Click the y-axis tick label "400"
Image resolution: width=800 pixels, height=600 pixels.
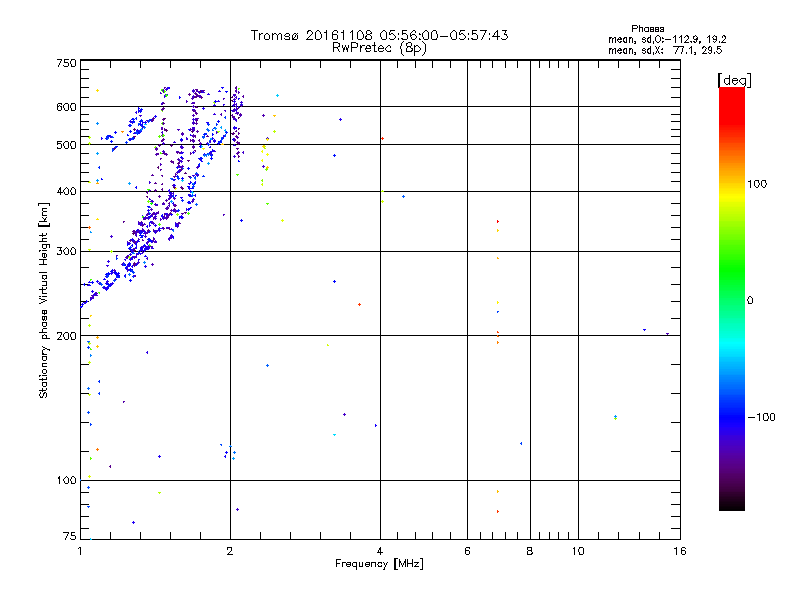[x=66, y=191]
